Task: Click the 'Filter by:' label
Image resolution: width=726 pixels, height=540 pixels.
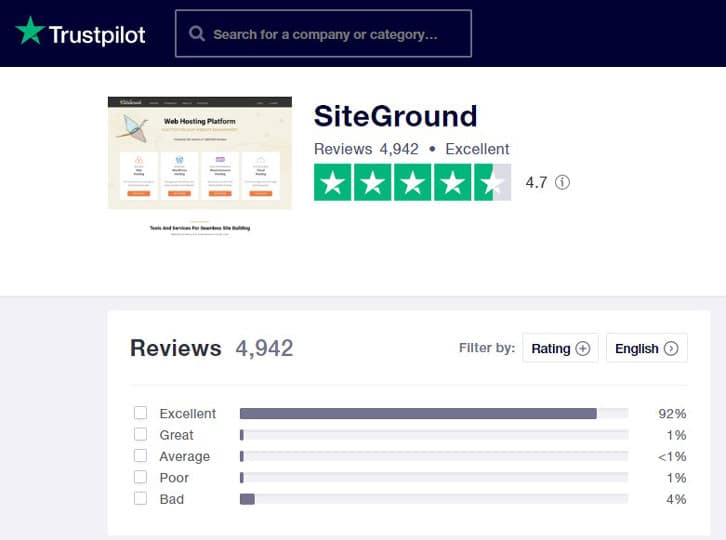Action: (x=487, y=348)
